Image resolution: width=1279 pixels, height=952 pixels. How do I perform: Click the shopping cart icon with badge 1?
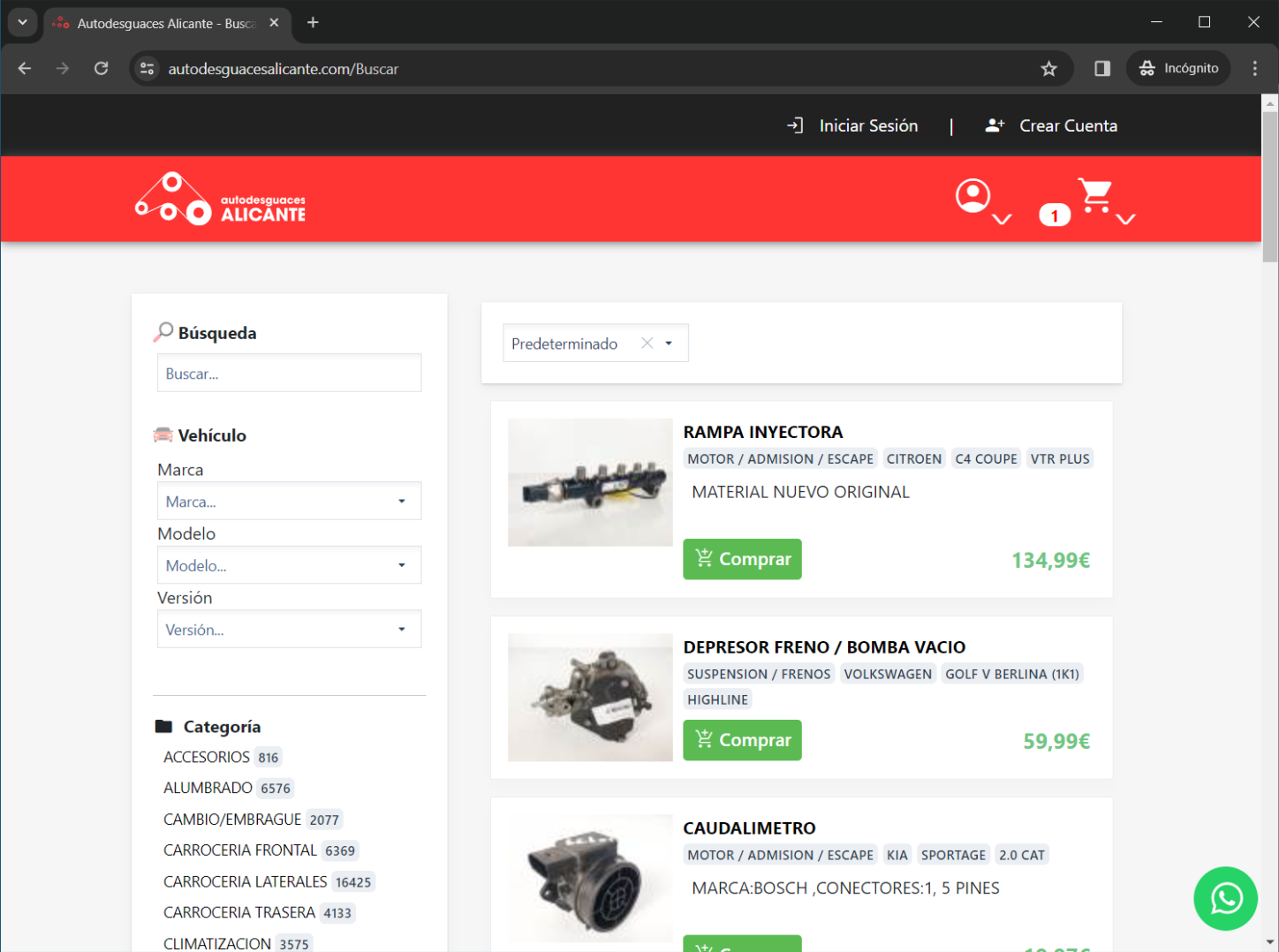(x=1094, y=193)
